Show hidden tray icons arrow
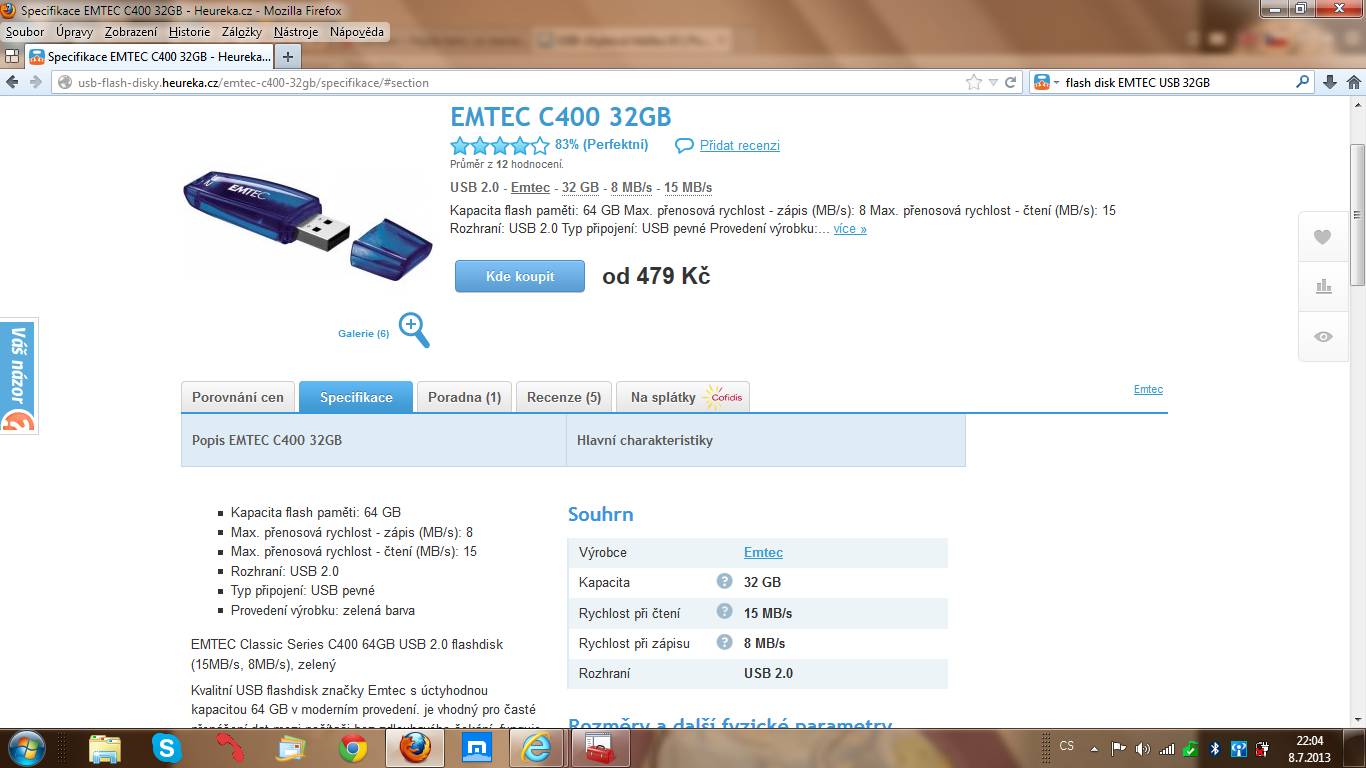 coord(1094,748)
